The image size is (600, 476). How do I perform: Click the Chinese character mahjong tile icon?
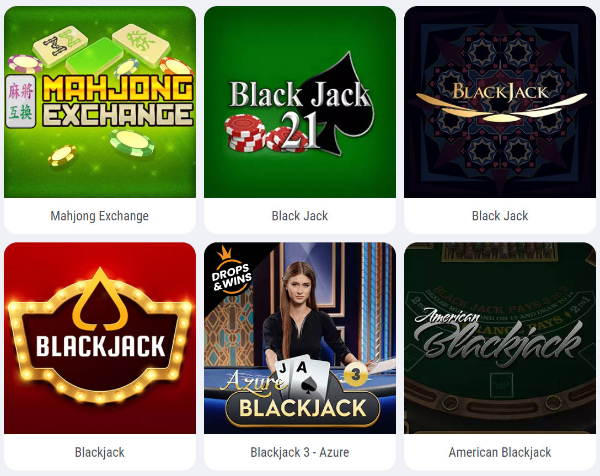click(x=21, y=101)
